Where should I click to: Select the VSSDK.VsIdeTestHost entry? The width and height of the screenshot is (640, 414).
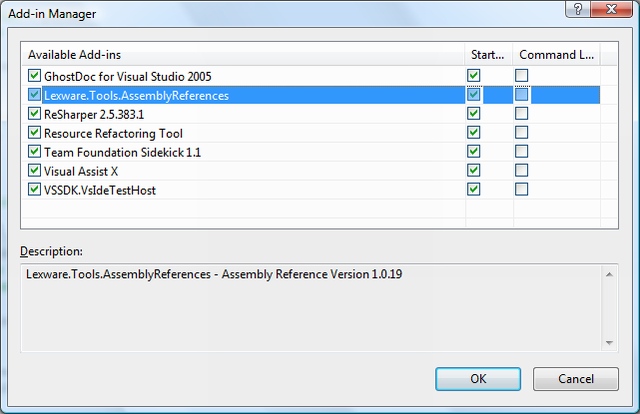pos(100,190)
